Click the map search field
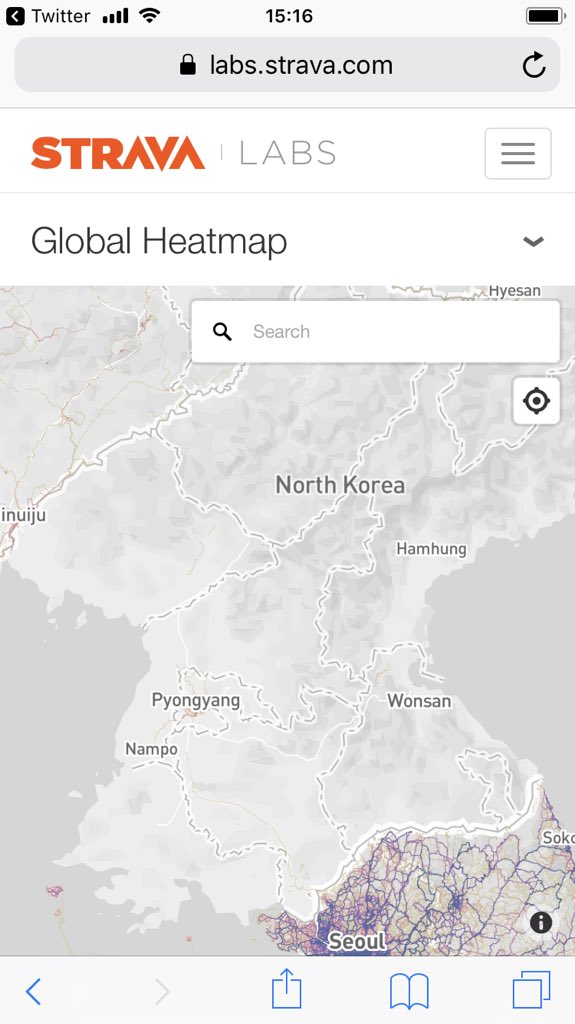Screen dimensions: 575x1024 (x=375, y=331)
